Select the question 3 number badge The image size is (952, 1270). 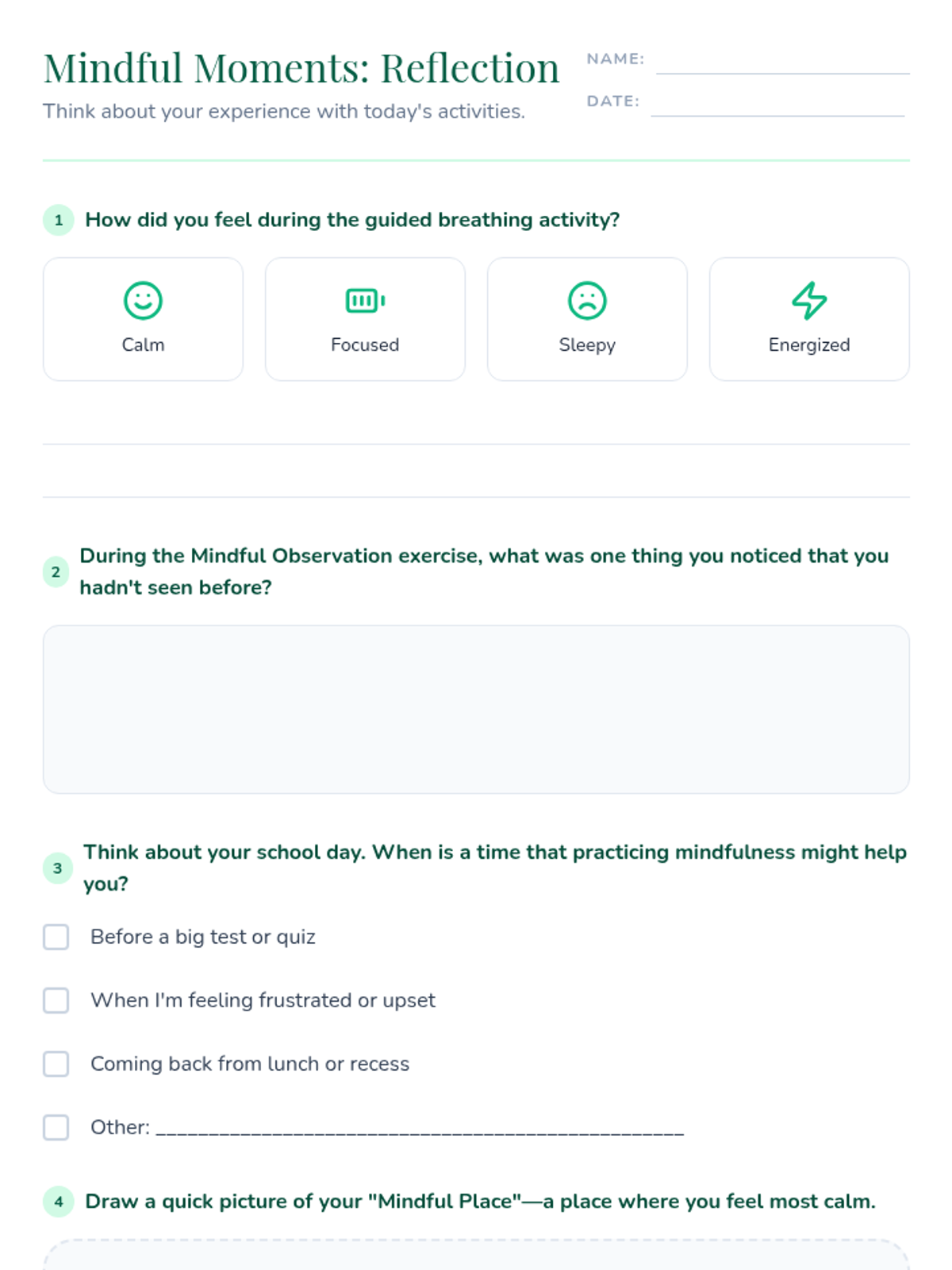click(57, 868)
